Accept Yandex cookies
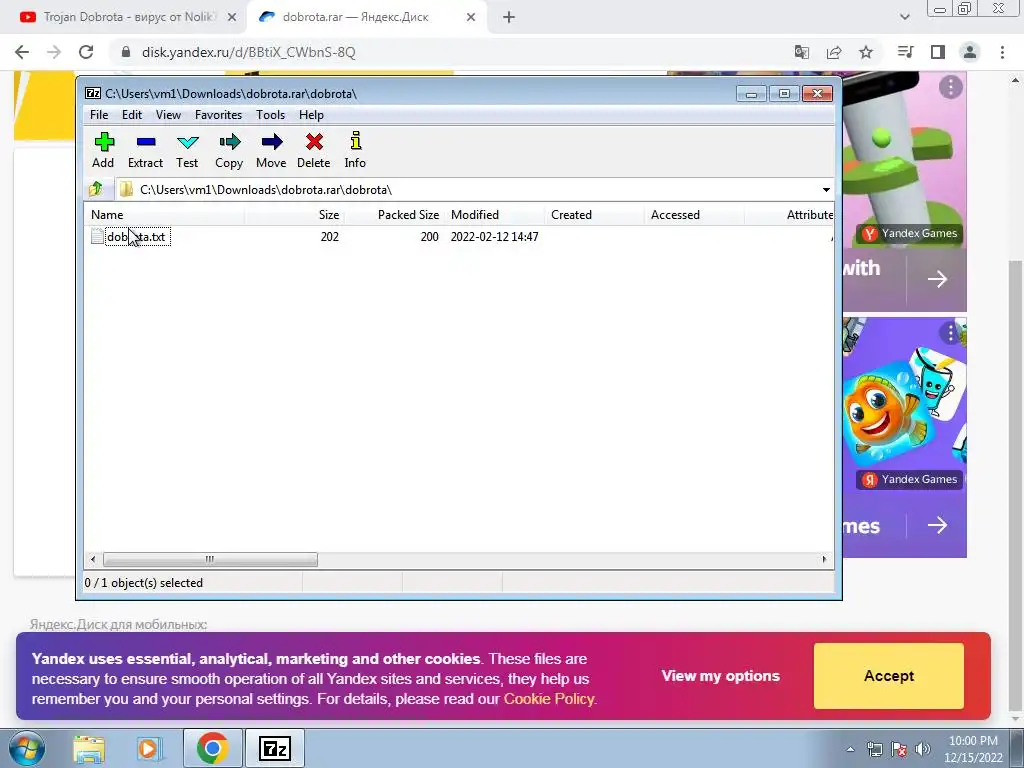The height and width of the screenshot is (768, 1024). [x=889, y=676]
